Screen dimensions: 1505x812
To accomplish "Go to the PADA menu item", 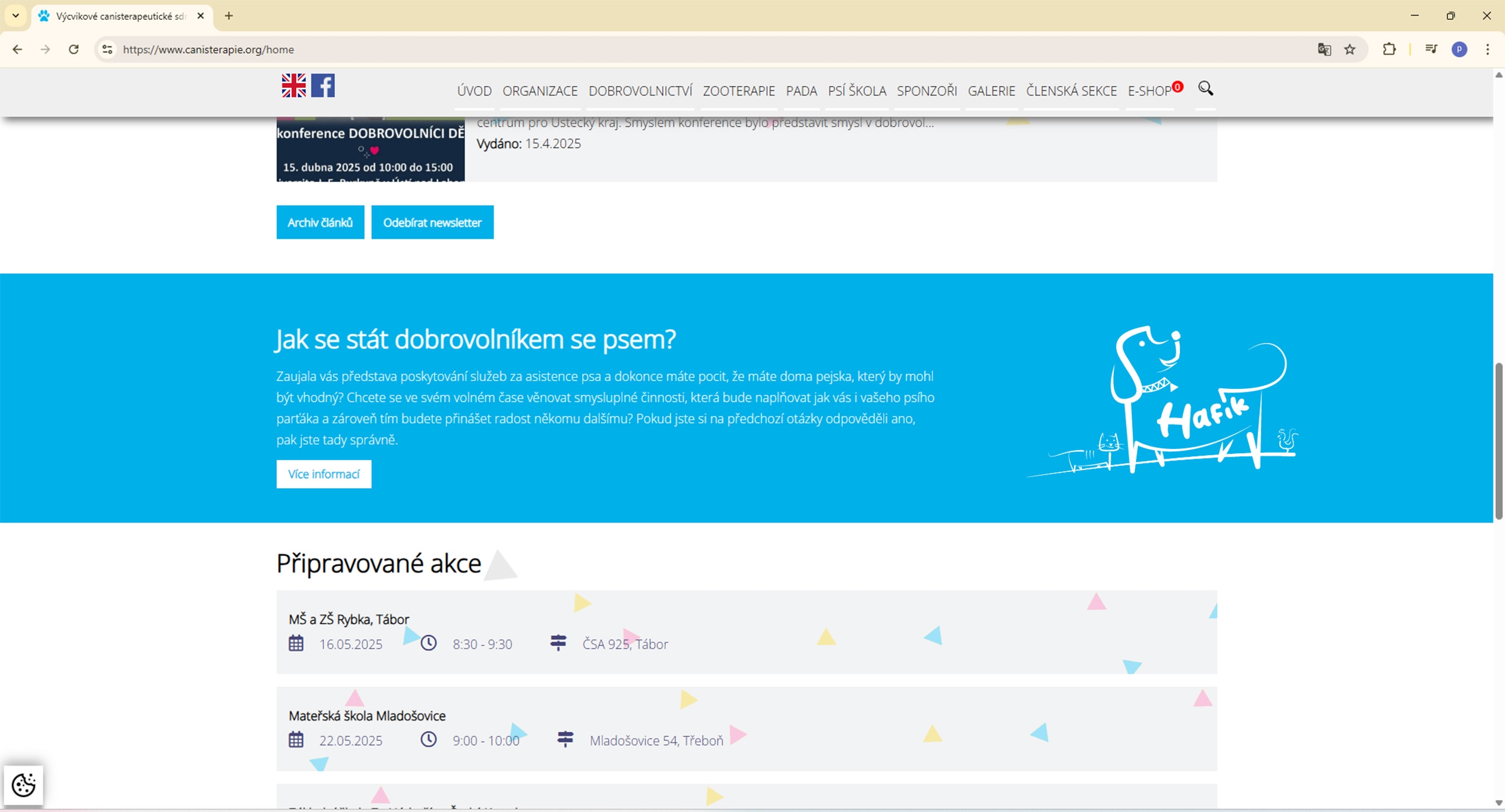I will [801, 91].
